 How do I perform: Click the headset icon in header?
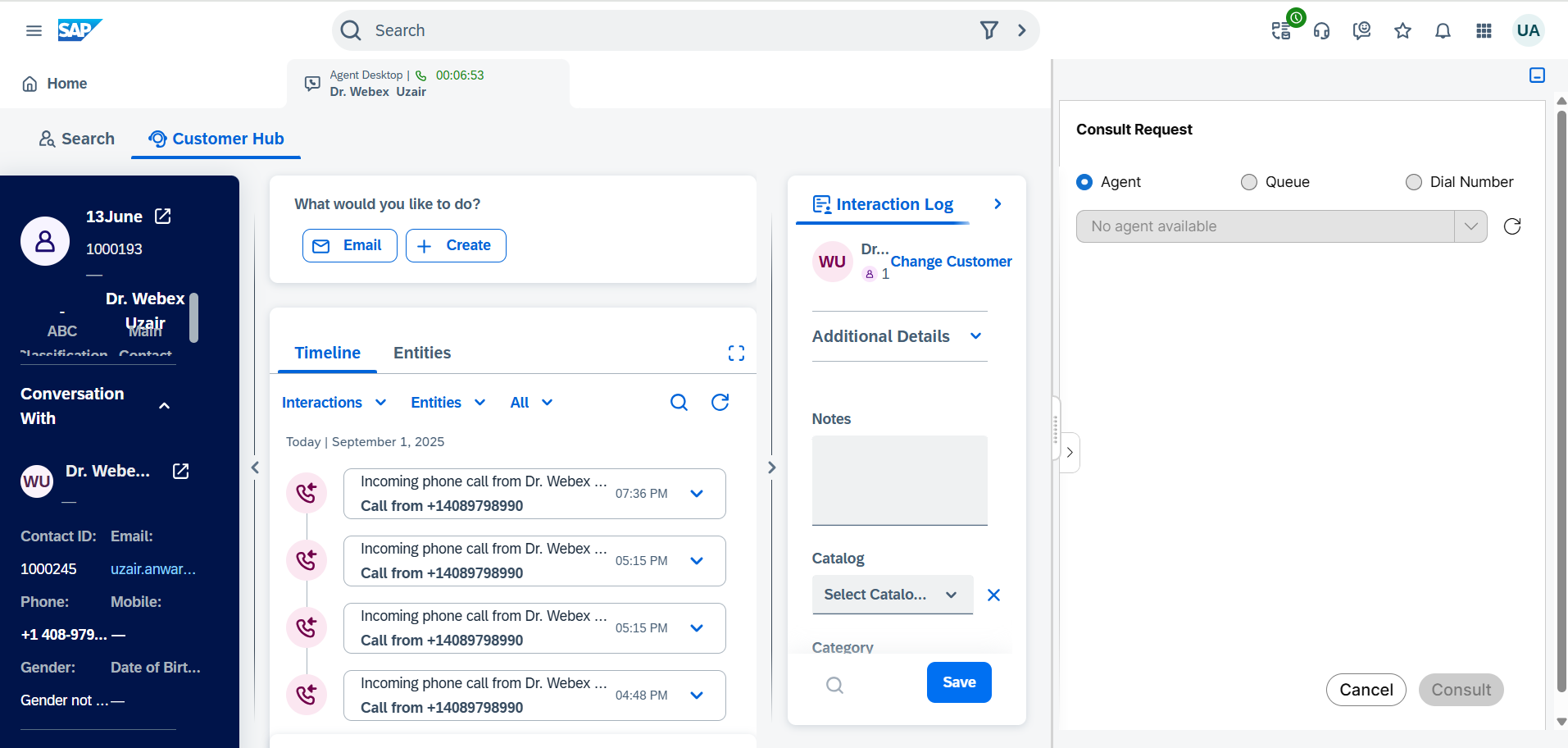pyautogui.click(x=1321, y=31)
